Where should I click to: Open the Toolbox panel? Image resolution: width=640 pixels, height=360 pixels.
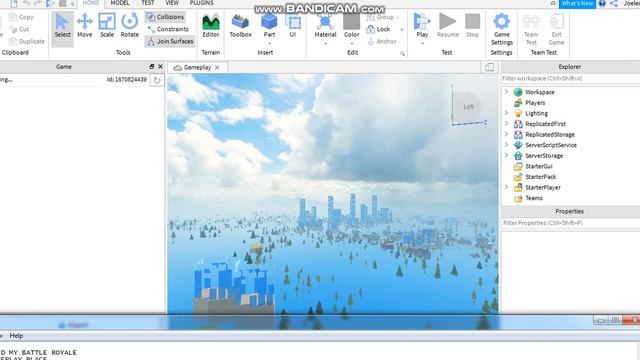coord(240,26)
